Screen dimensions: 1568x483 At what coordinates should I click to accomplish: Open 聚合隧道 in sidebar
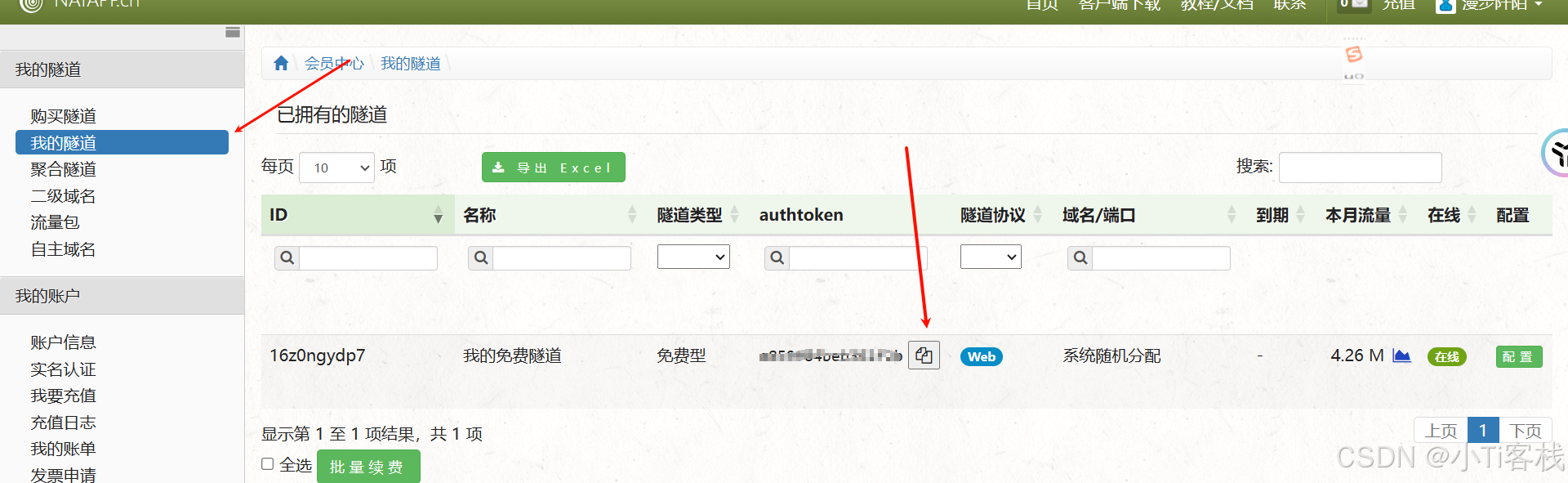[x=64, y=169]
